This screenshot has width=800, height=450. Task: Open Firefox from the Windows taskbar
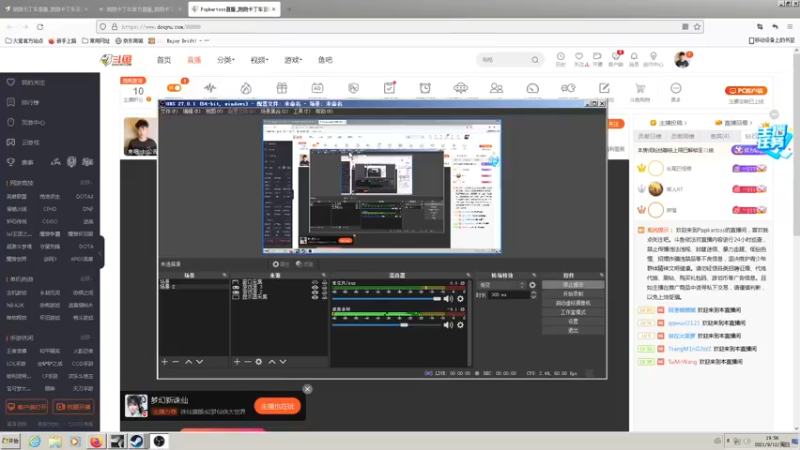point(95,441)
